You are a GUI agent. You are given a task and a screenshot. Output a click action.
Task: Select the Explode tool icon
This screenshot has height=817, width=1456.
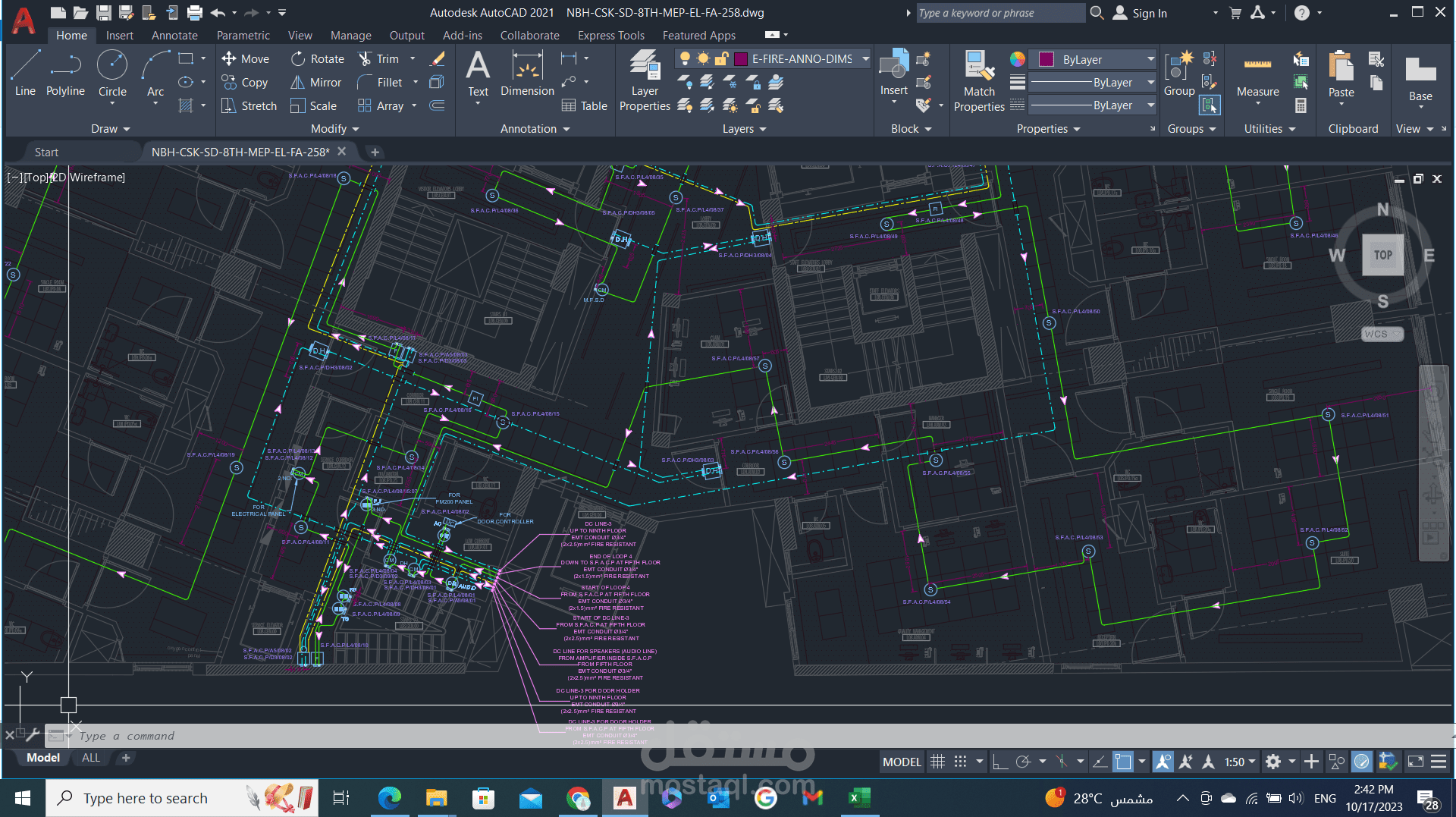tap(437, 82)
